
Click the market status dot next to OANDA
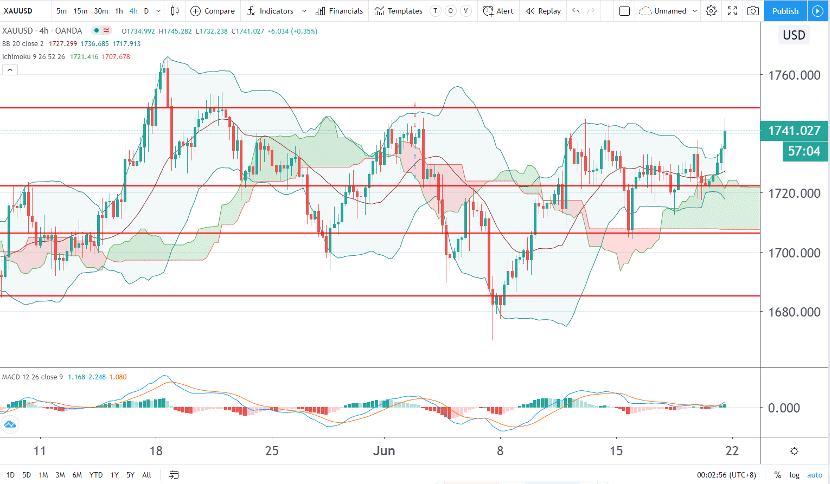click(96, 31)
